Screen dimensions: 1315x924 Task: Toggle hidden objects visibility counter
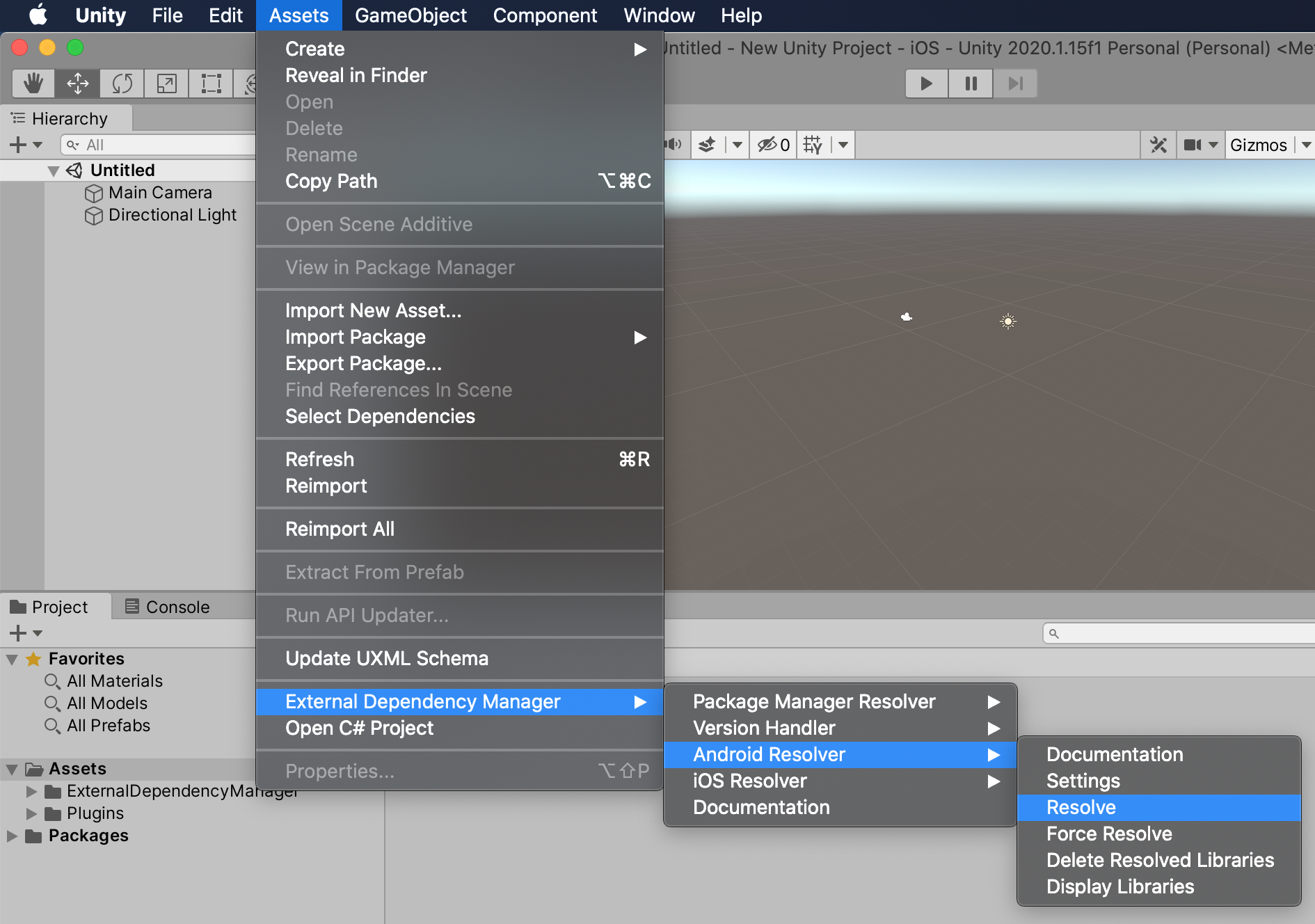click(x=773, y=145)
